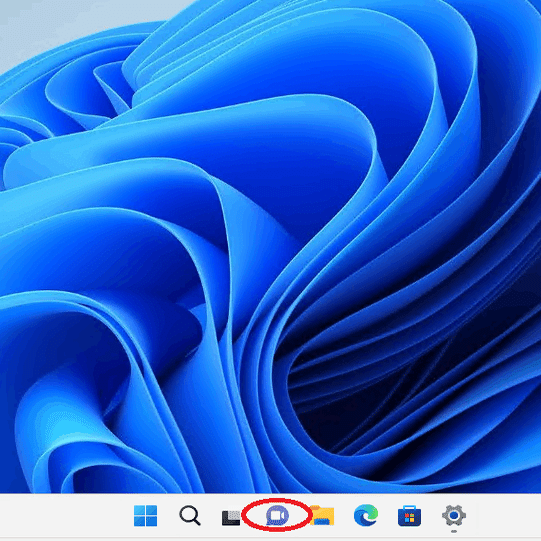This screenshot has height=541, width=541.
Task: Open Settings gear on taskbar
Action: 454,515
